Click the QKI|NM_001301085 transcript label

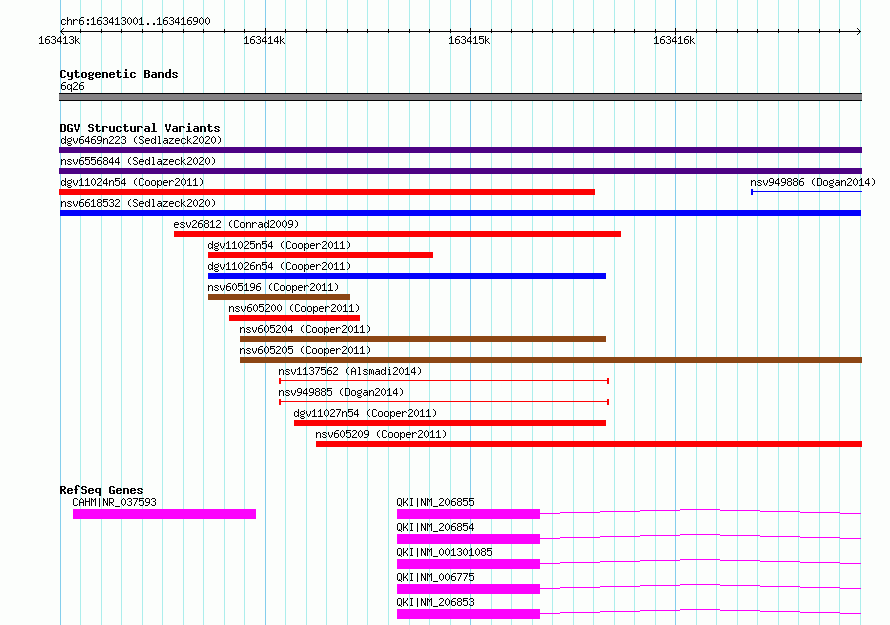444,552
